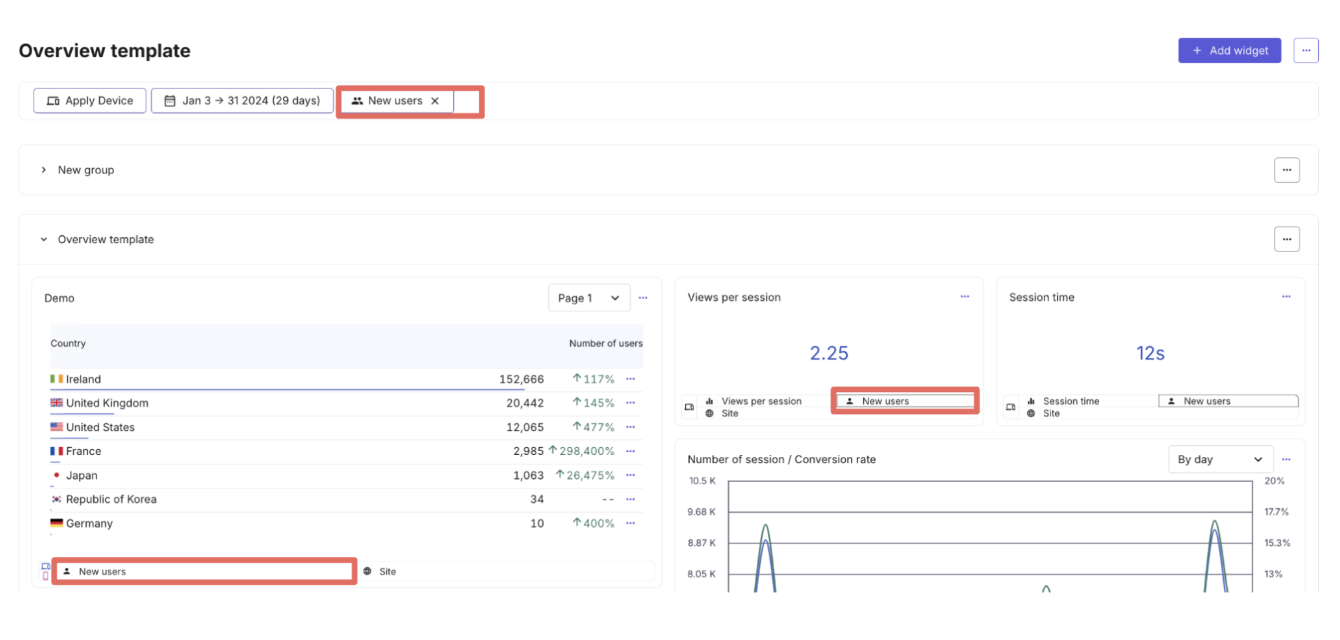
Task: Select the Ireland country row
Action: [346, 379]
